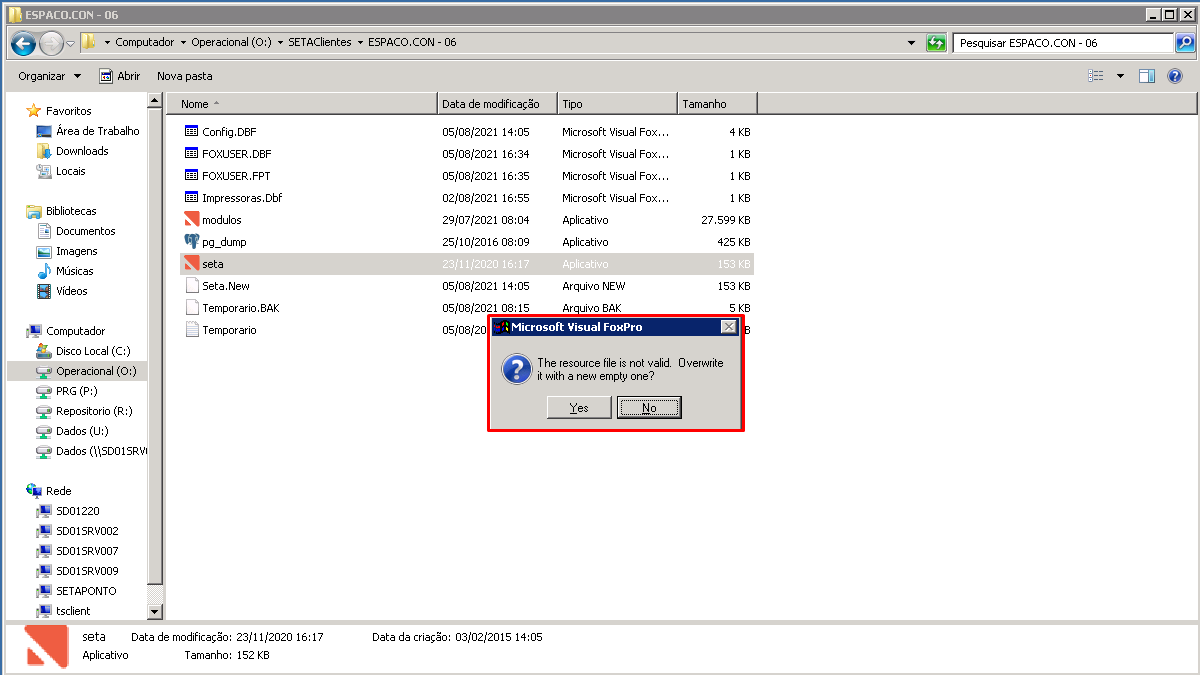
Task: Click Yes in the FoxPro dialog
Action: pyautogui.click(x=579, y=407)
